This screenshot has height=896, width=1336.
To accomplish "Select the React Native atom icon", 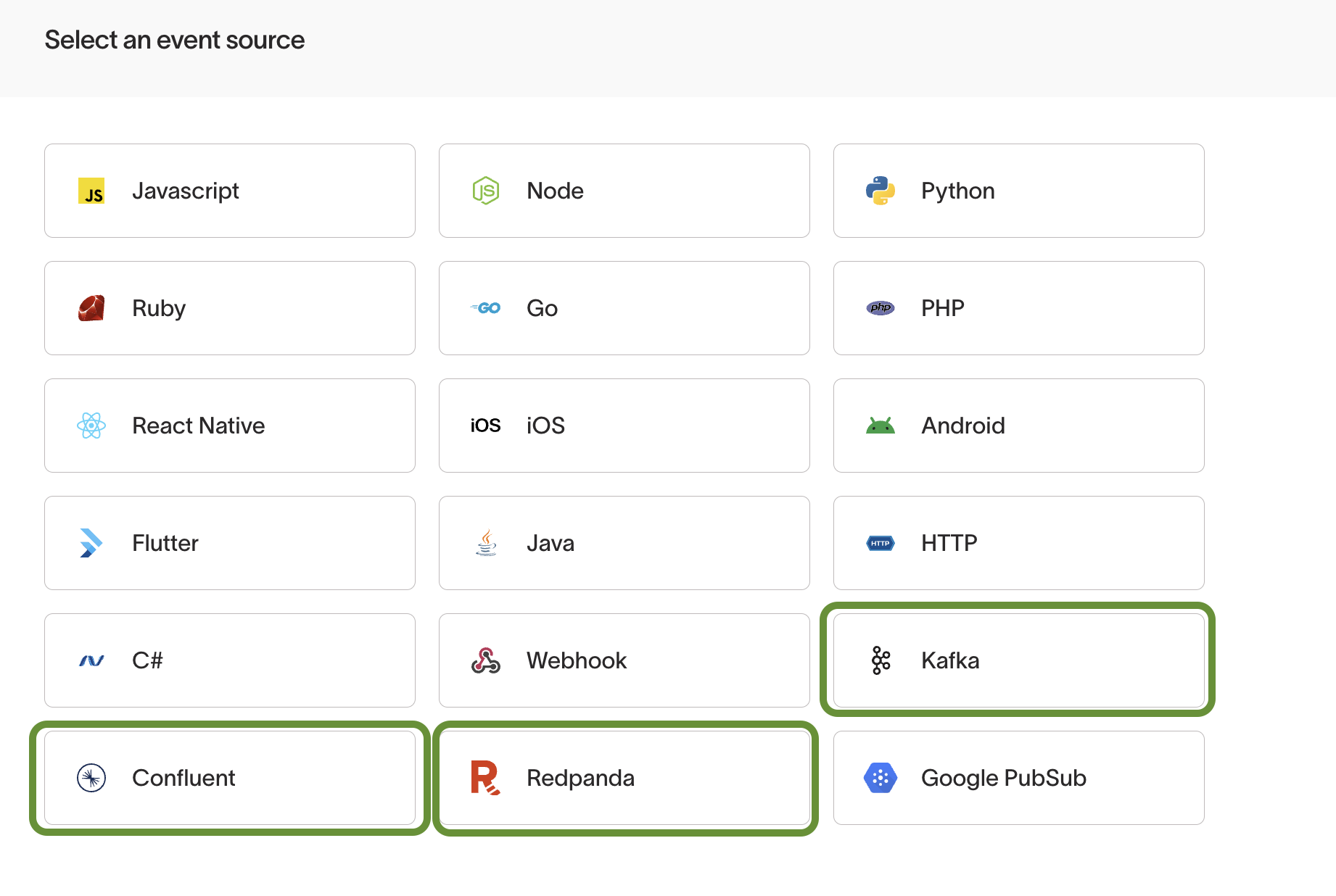I will click(x=91, y=426).
